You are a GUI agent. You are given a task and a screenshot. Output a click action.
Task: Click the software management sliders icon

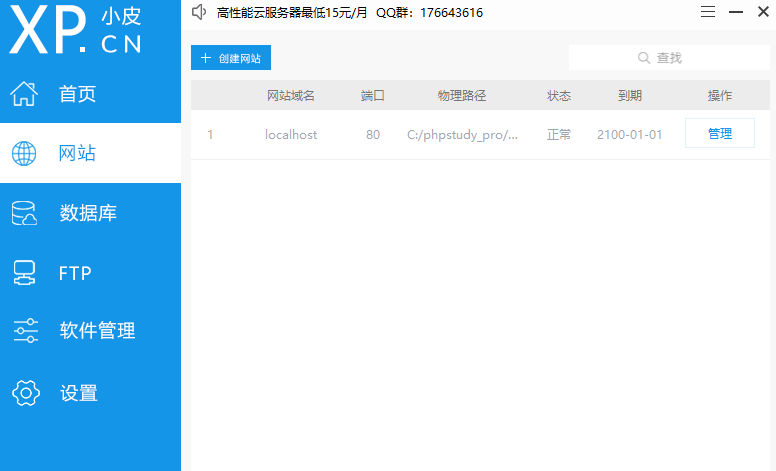(x=25, y=330)
